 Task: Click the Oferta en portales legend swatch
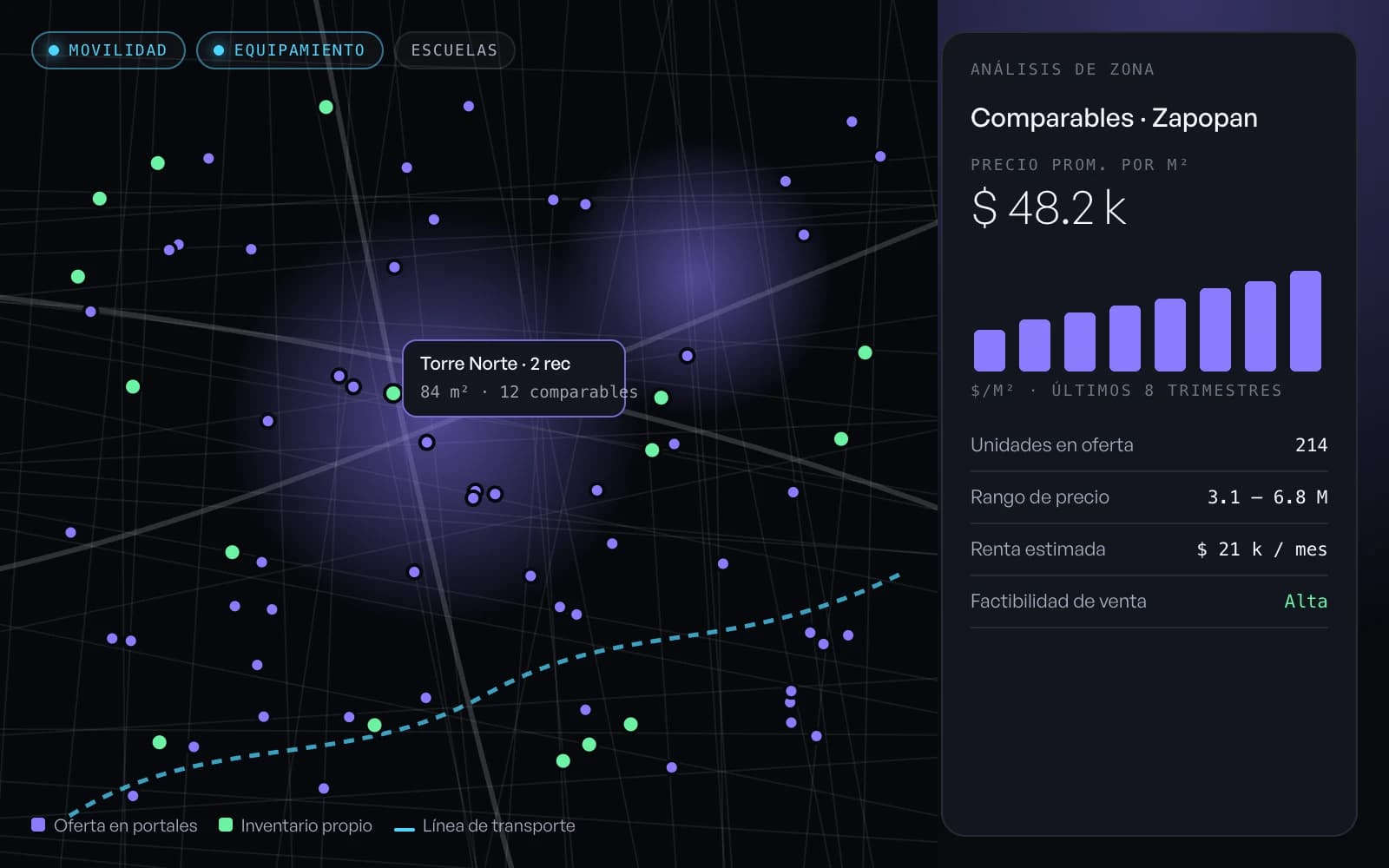pos(38,825)
